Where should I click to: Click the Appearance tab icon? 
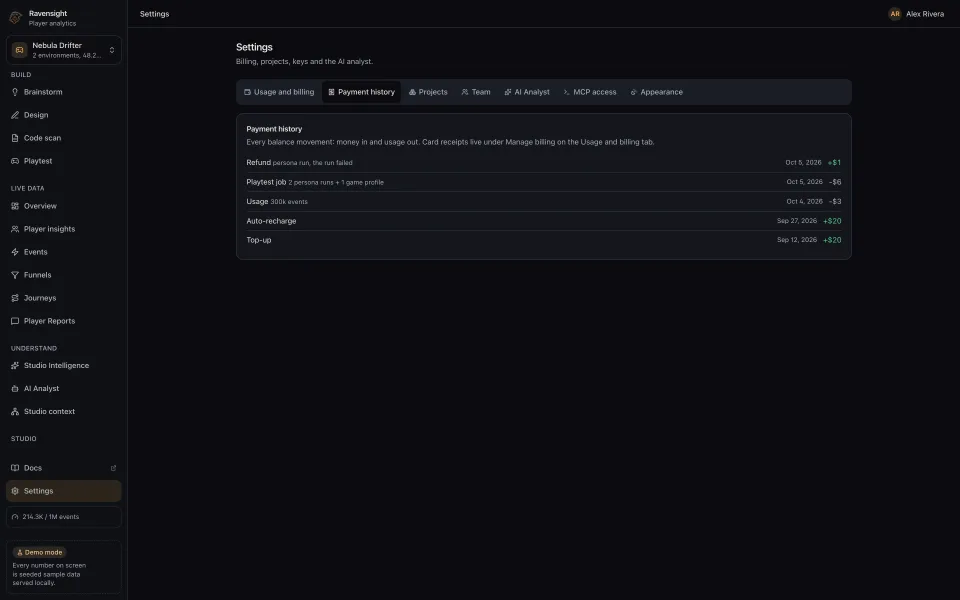coord(634,92)
